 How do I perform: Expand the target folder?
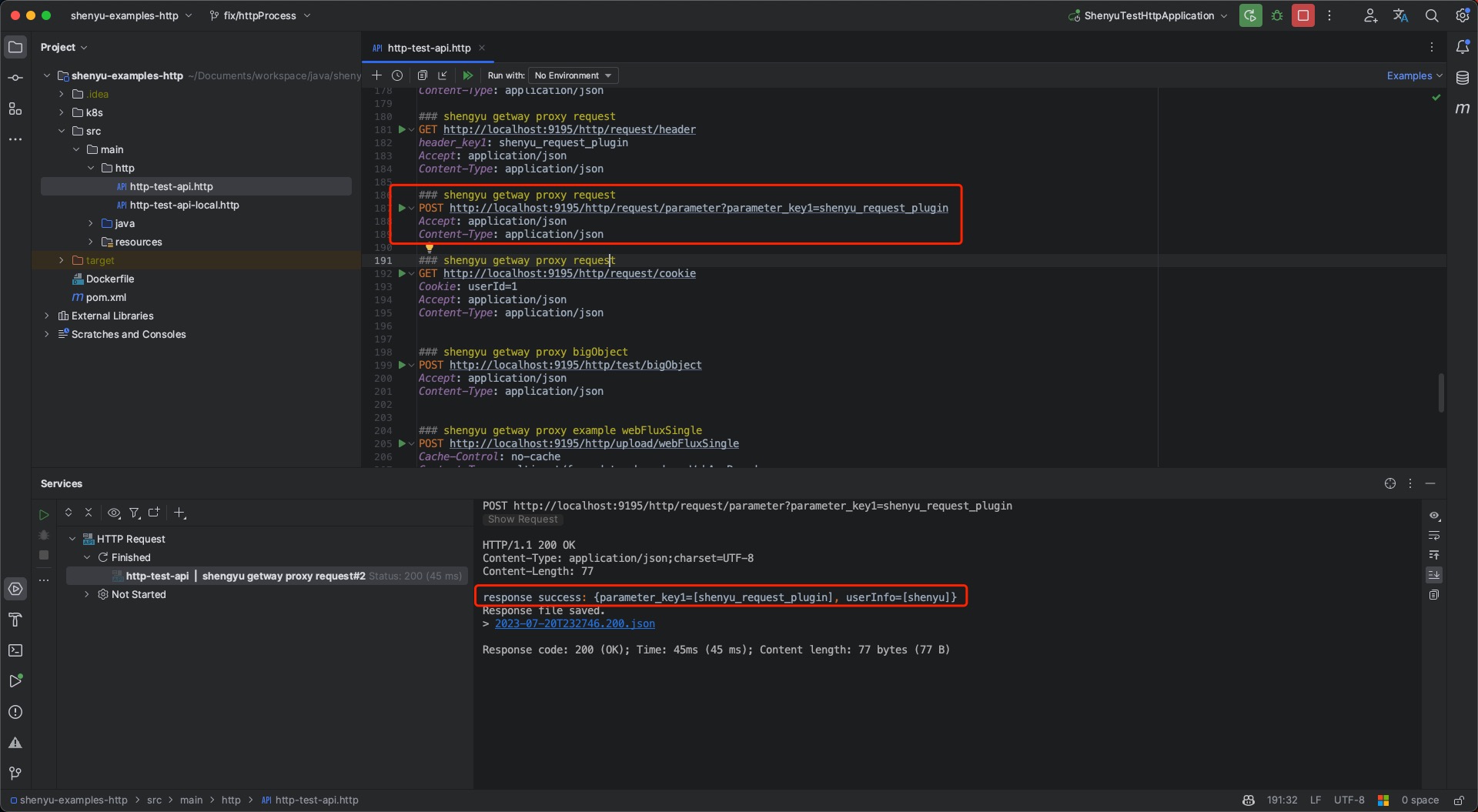click(62, 260)
